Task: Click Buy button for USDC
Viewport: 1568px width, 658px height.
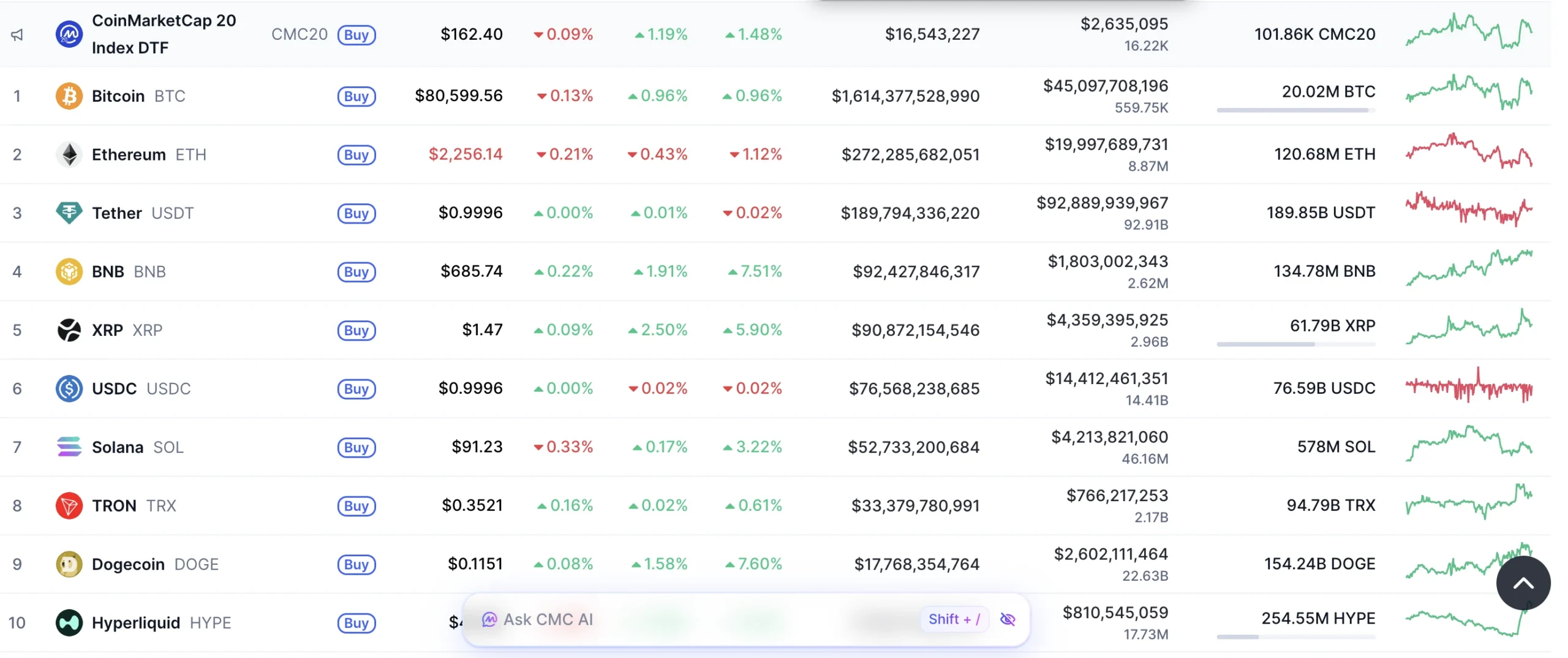Action: click(x=356, y=389)
